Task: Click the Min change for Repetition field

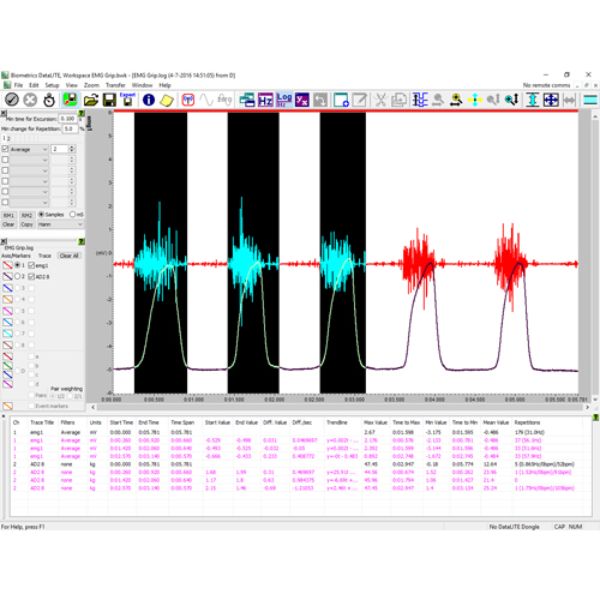Action: tap(70, 129)
